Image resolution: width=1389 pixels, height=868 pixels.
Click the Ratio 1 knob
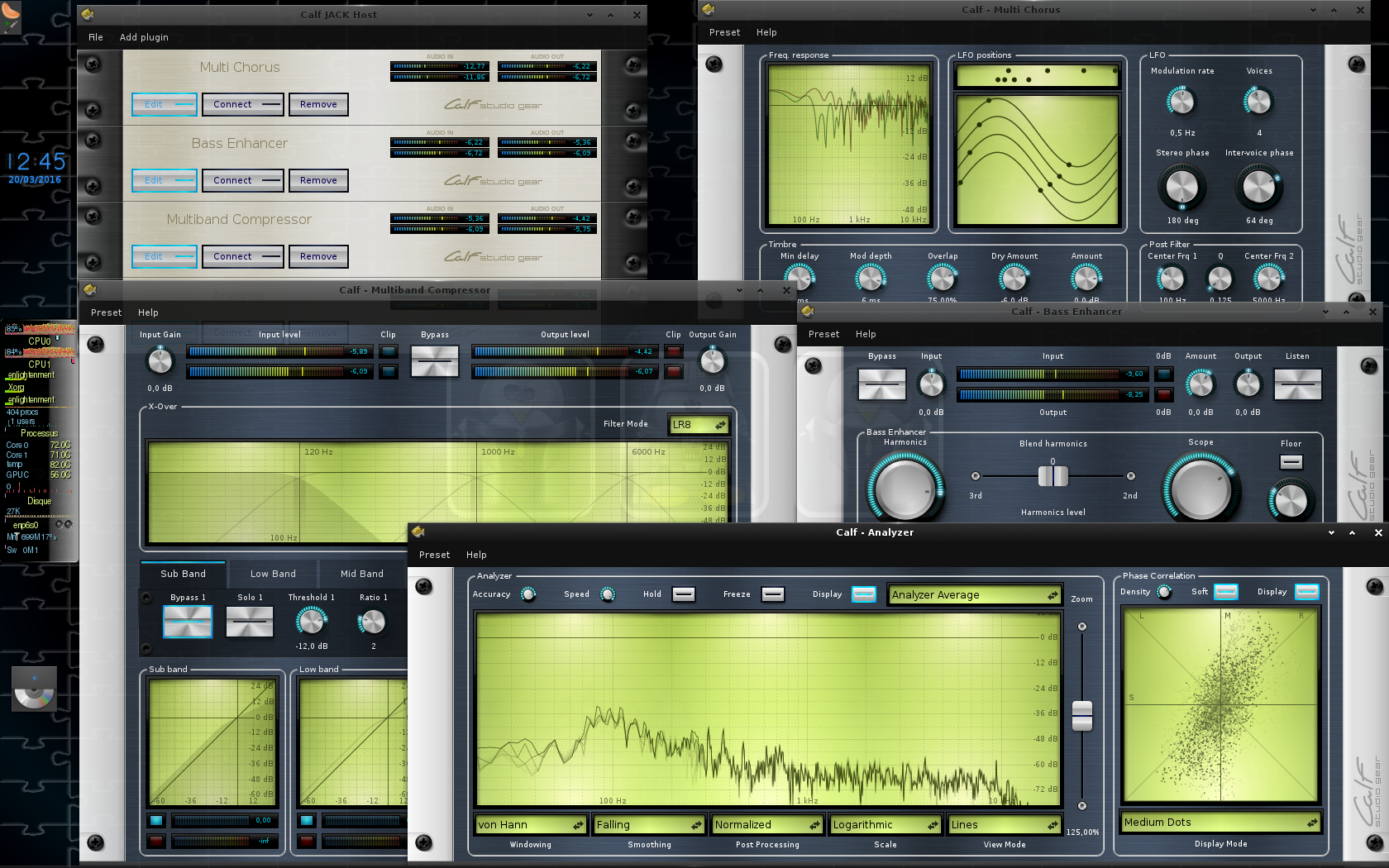[x=373, y=621]
